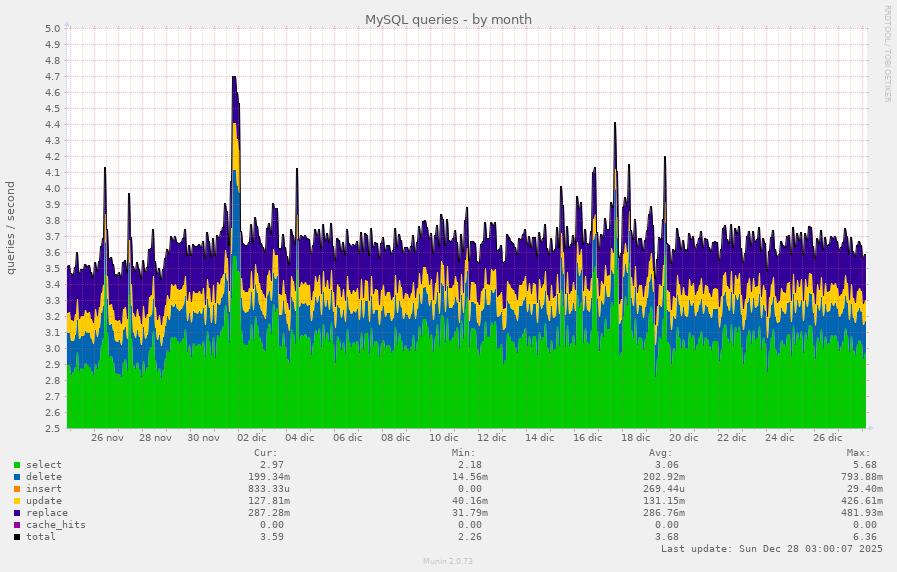Screen dimensions: 897x572
Task: Click the yellow update legend swatch
Action: click(x=17, y=501)
